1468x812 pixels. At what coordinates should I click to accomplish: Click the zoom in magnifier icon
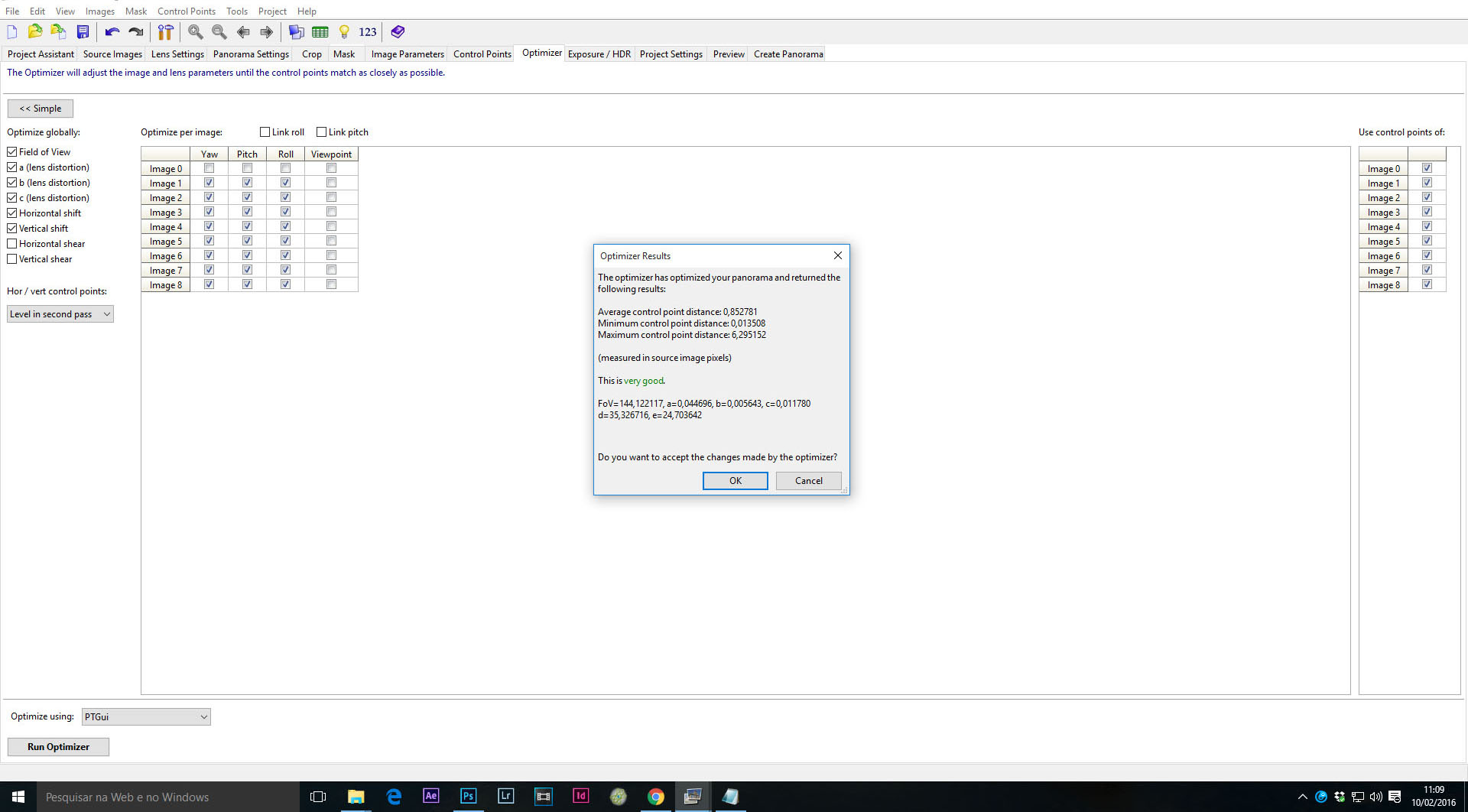coord(196,32)
